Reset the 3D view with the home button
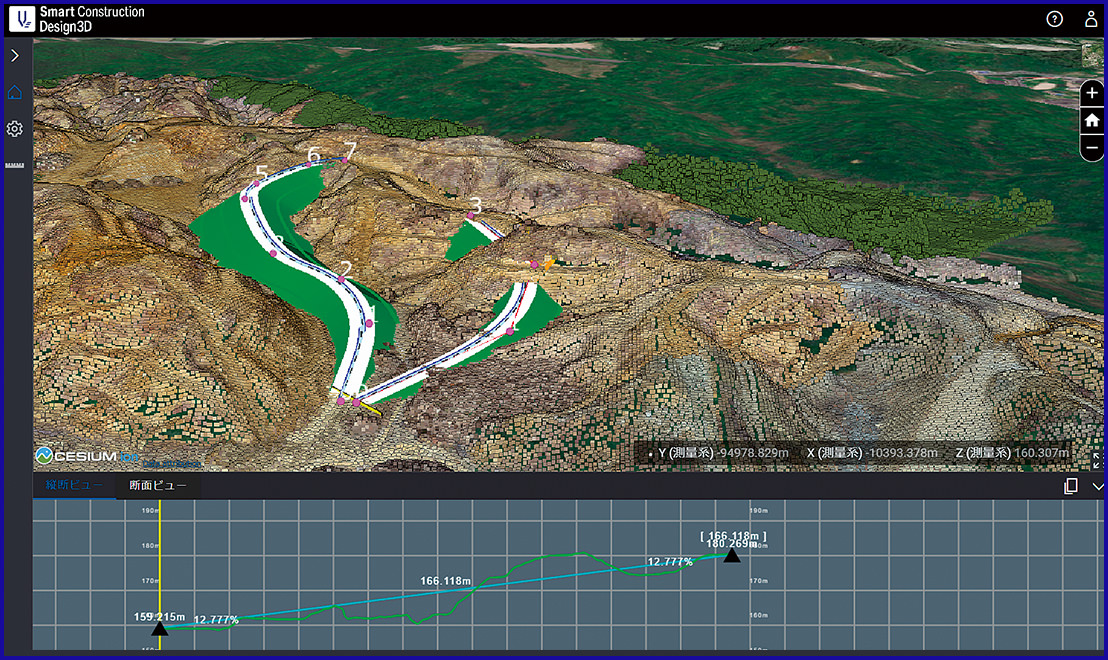 pos(1092,120)
